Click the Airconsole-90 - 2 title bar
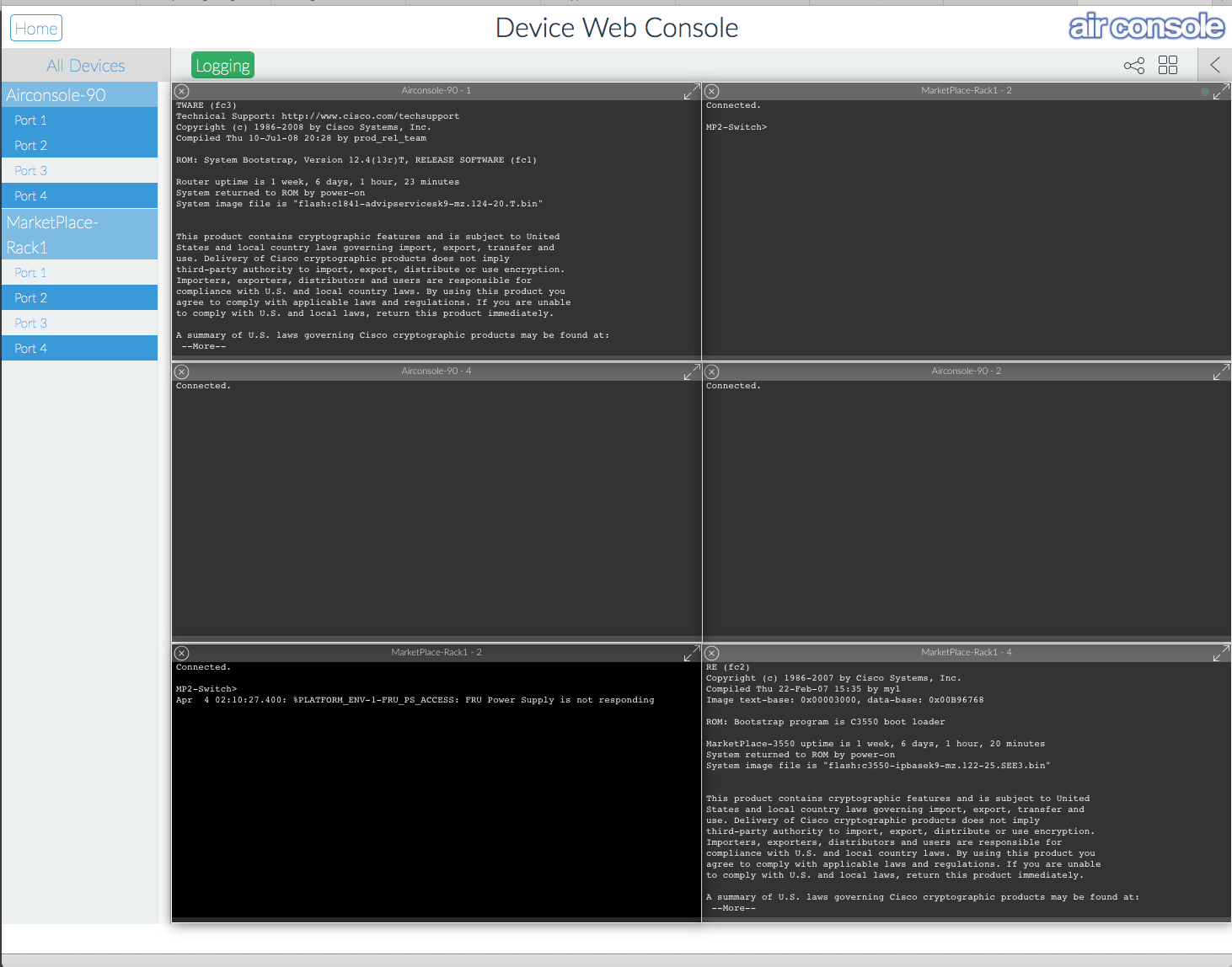This screenshot has width=1232, height=967. coord(967,371)
